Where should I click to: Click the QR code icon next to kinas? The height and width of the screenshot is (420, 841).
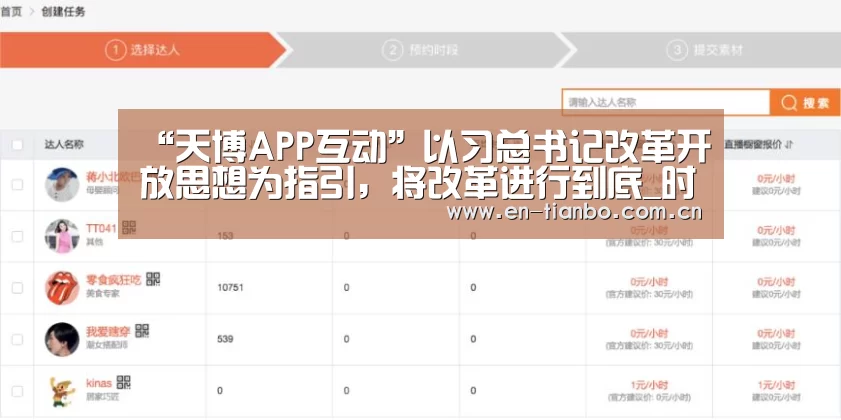123,382
